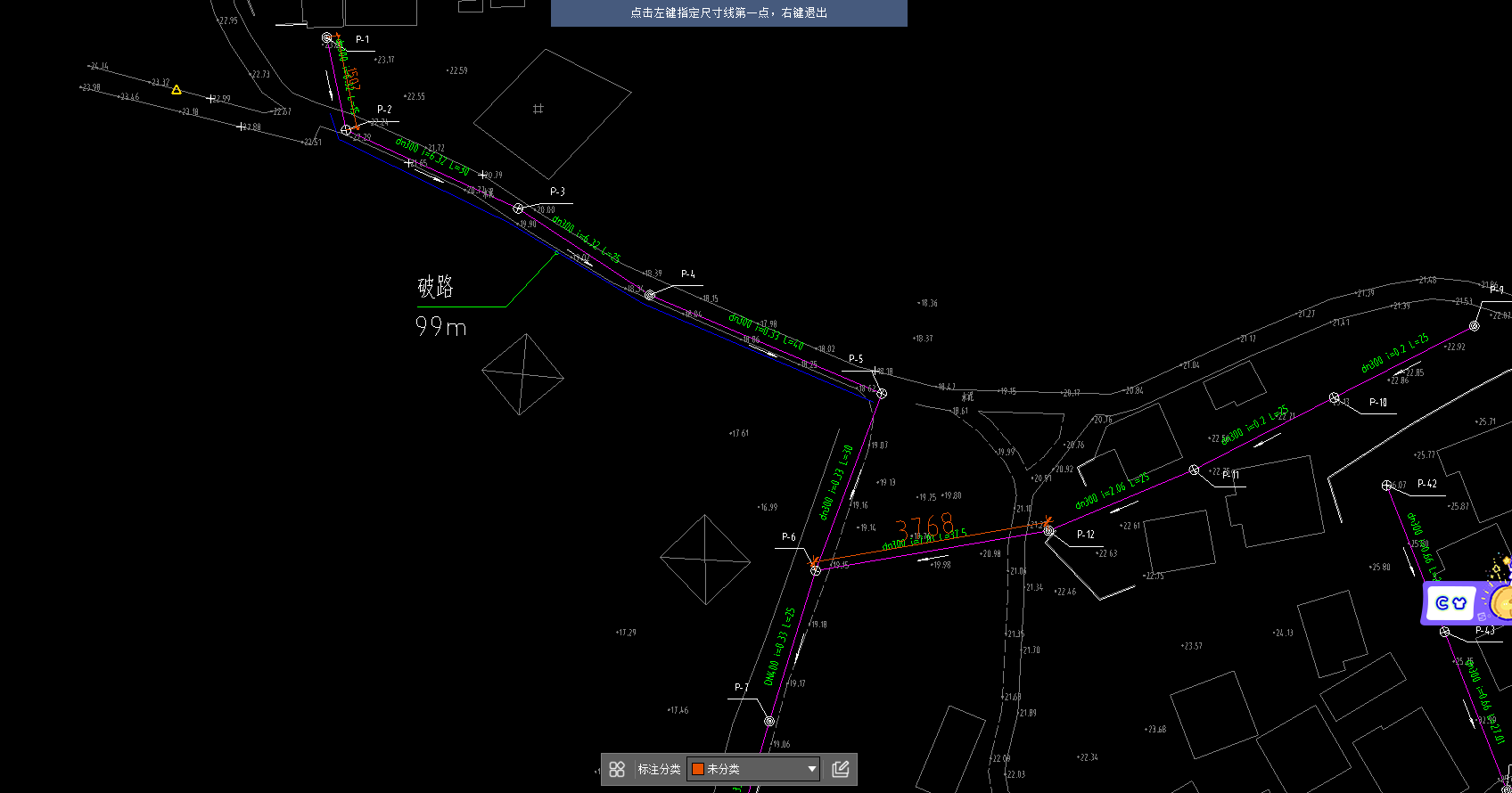Select the manhole node at P-6
The width and height of the screenshot is (1512, 793).
pyautogui.click(x=815, y=570)
